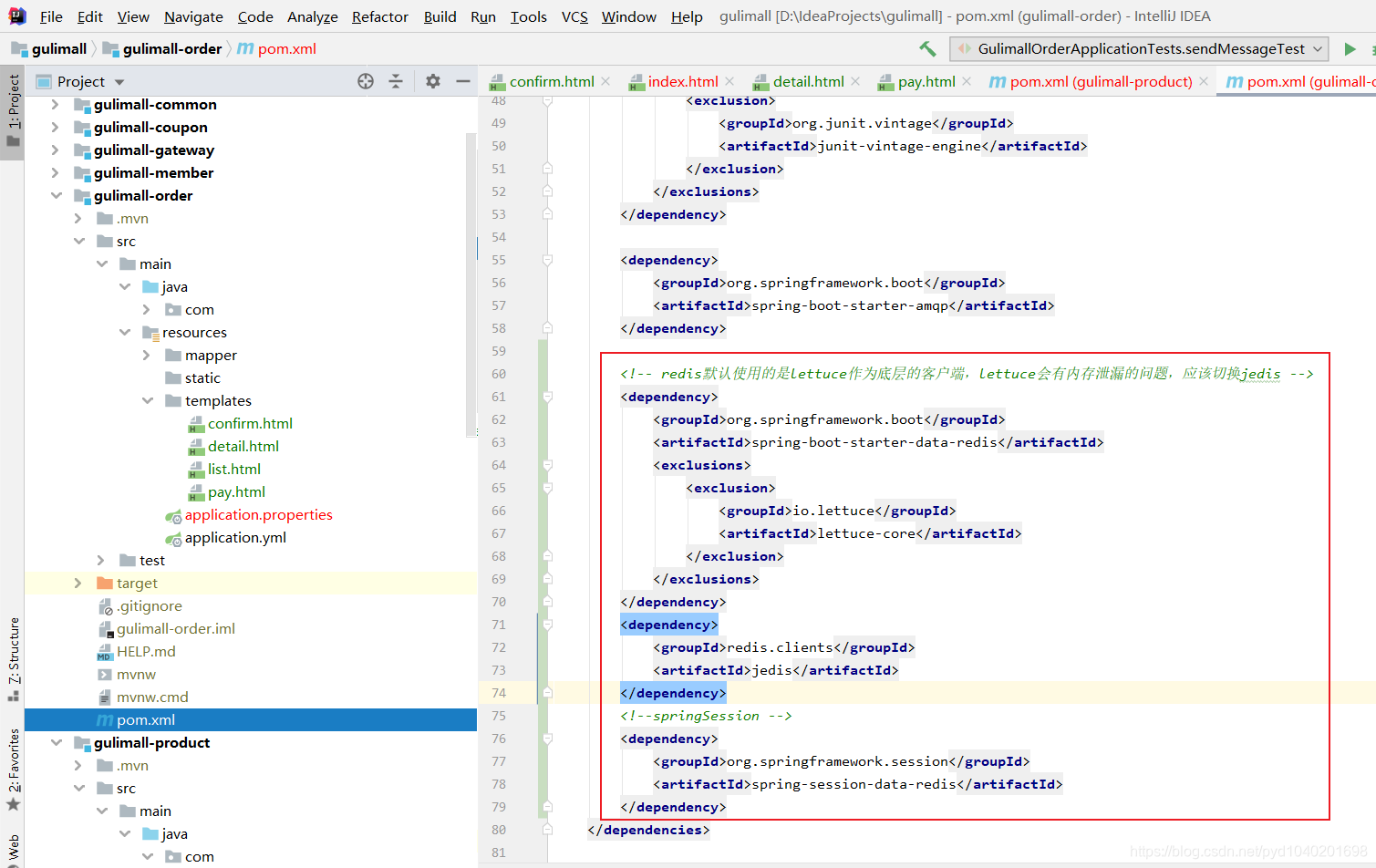Open the 2: Favorites tool window stripe
The height and width of the screenshot is (868, 1376).
[13, 769]
